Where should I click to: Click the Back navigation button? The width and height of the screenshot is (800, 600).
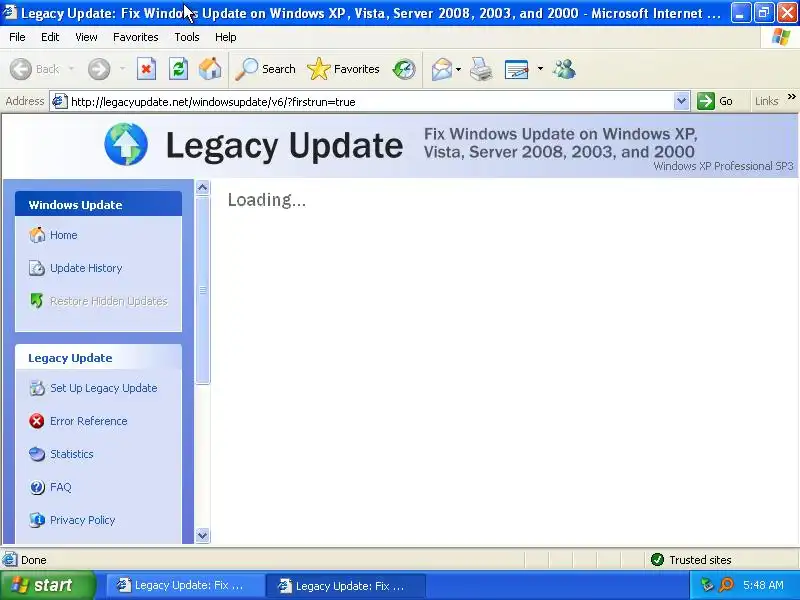click(x=34, y=69)
